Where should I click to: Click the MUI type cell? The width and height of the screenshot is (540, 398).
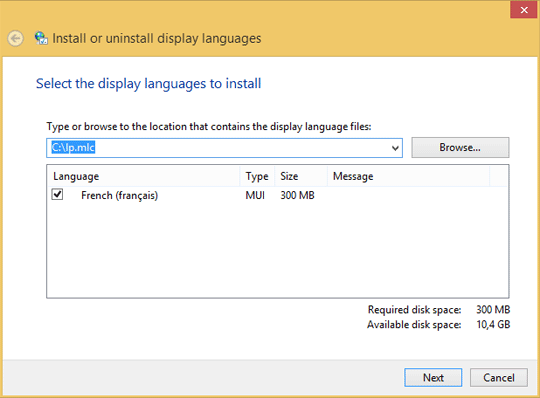(255, 196)
